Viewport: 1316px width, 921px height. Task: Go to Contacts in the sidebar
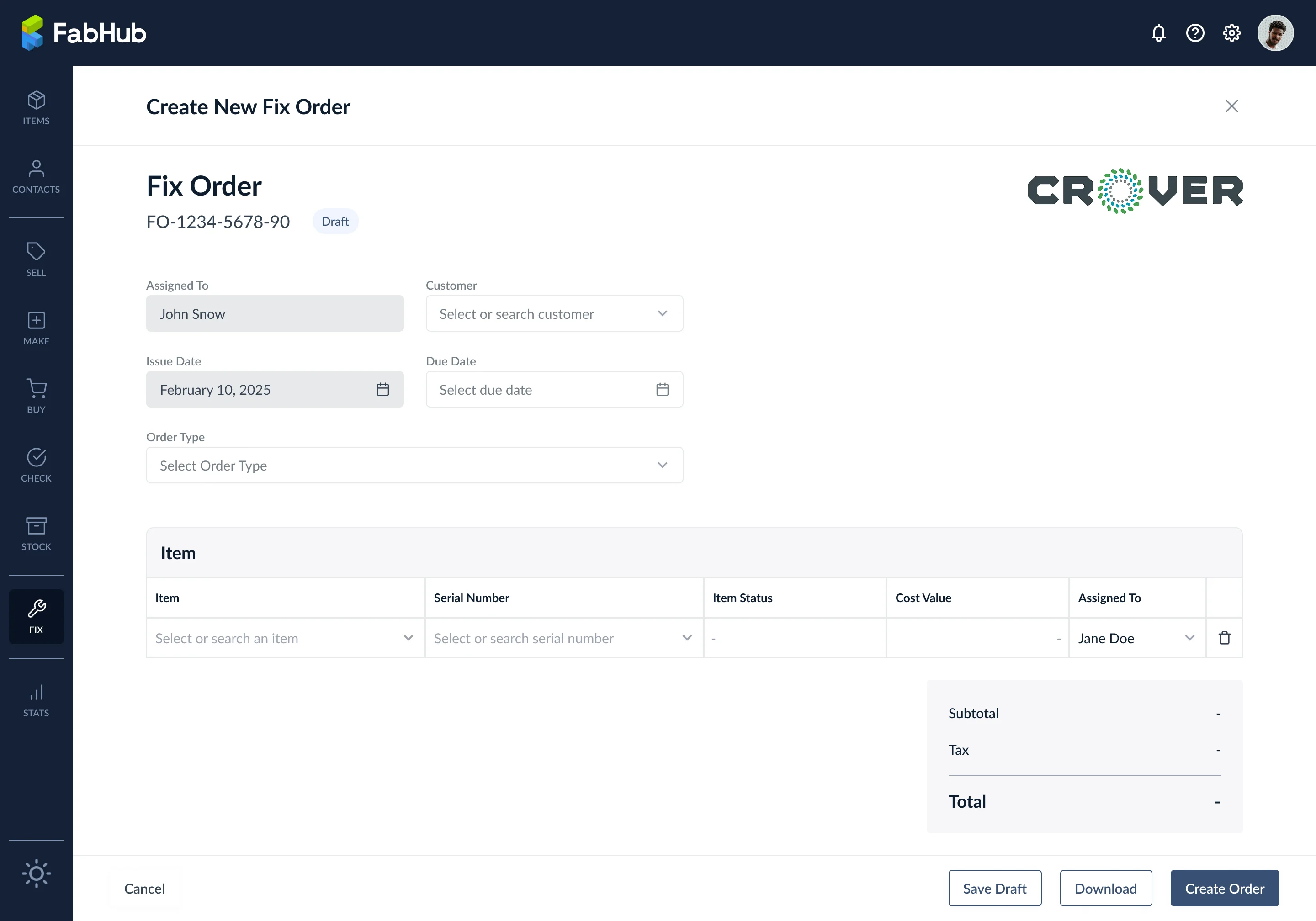[36, 176]
